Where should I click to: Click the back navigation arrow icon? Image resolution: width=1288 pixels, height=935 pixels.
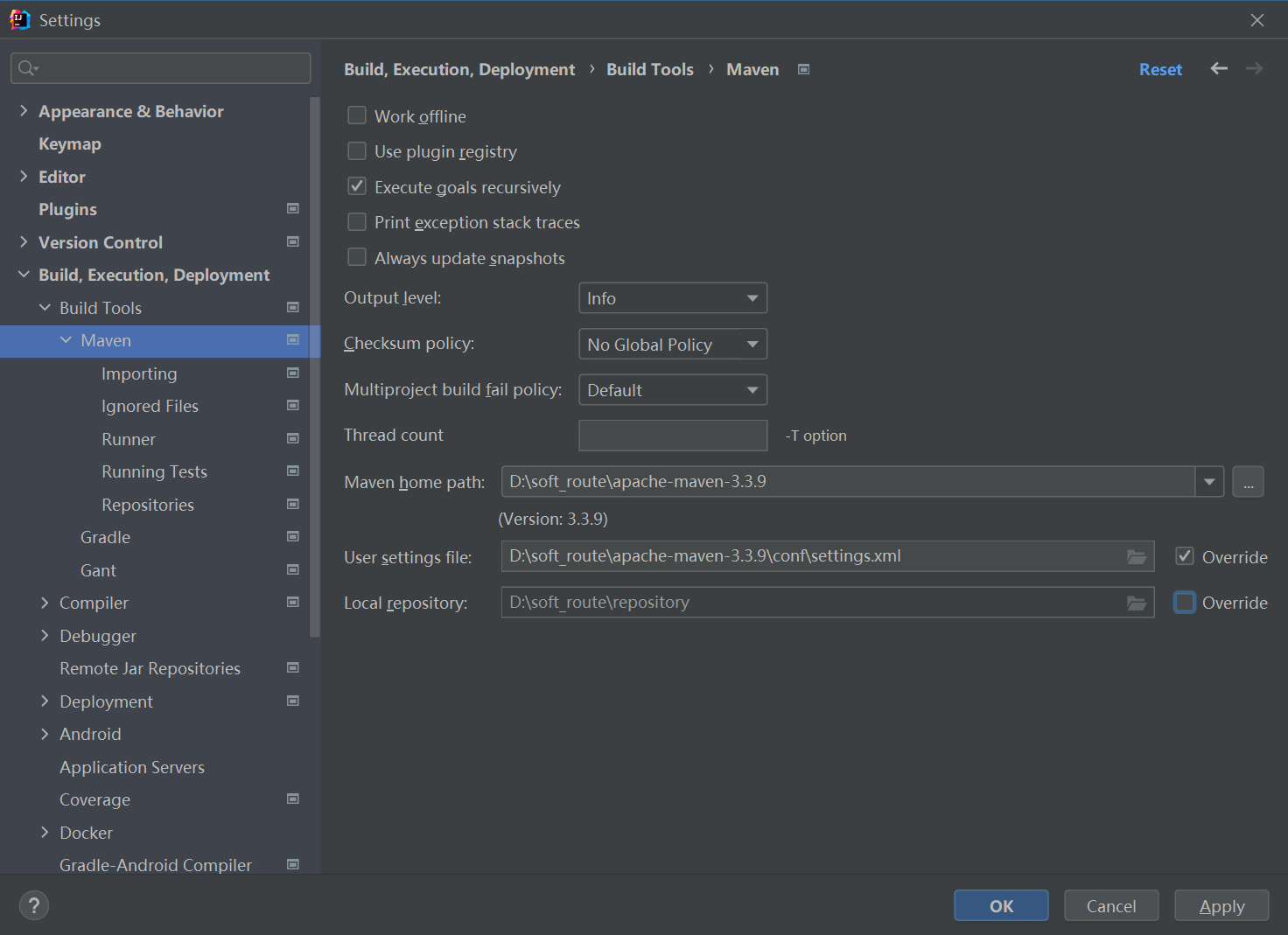(1219, 68)
